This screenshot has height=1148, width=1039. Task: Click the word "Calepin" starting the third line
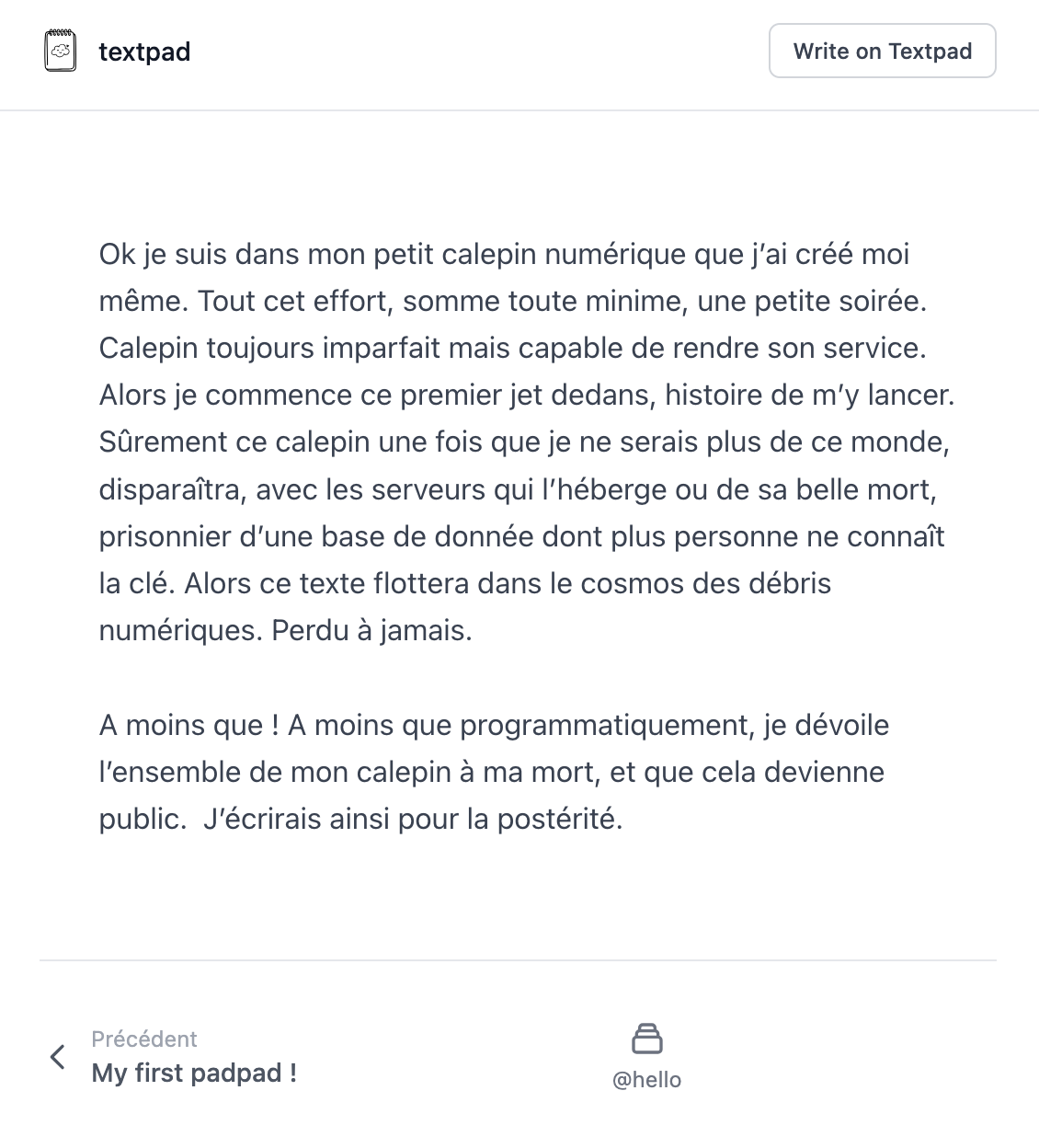(148, 348)
